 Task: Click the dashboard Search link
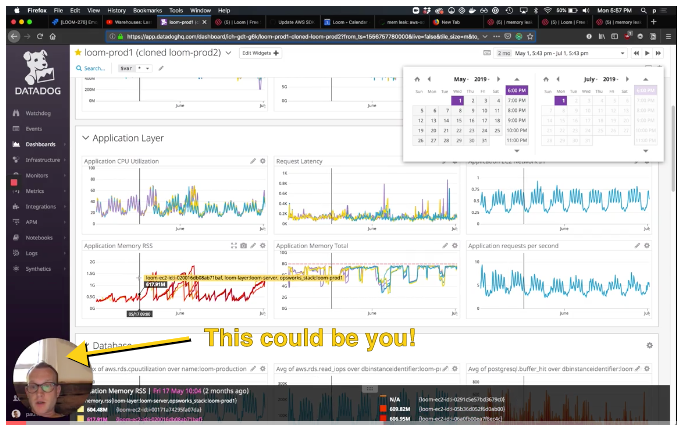(90, 68)
